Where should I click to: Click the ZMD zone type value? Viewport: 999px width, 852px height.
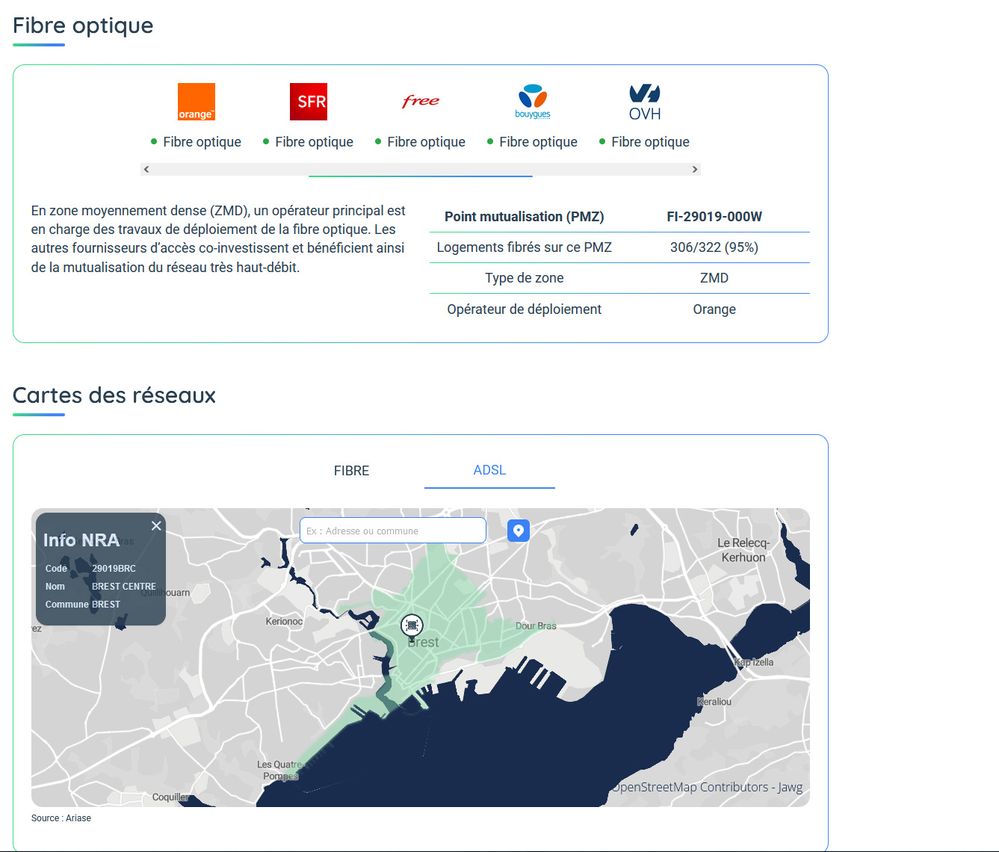[714, 278]
